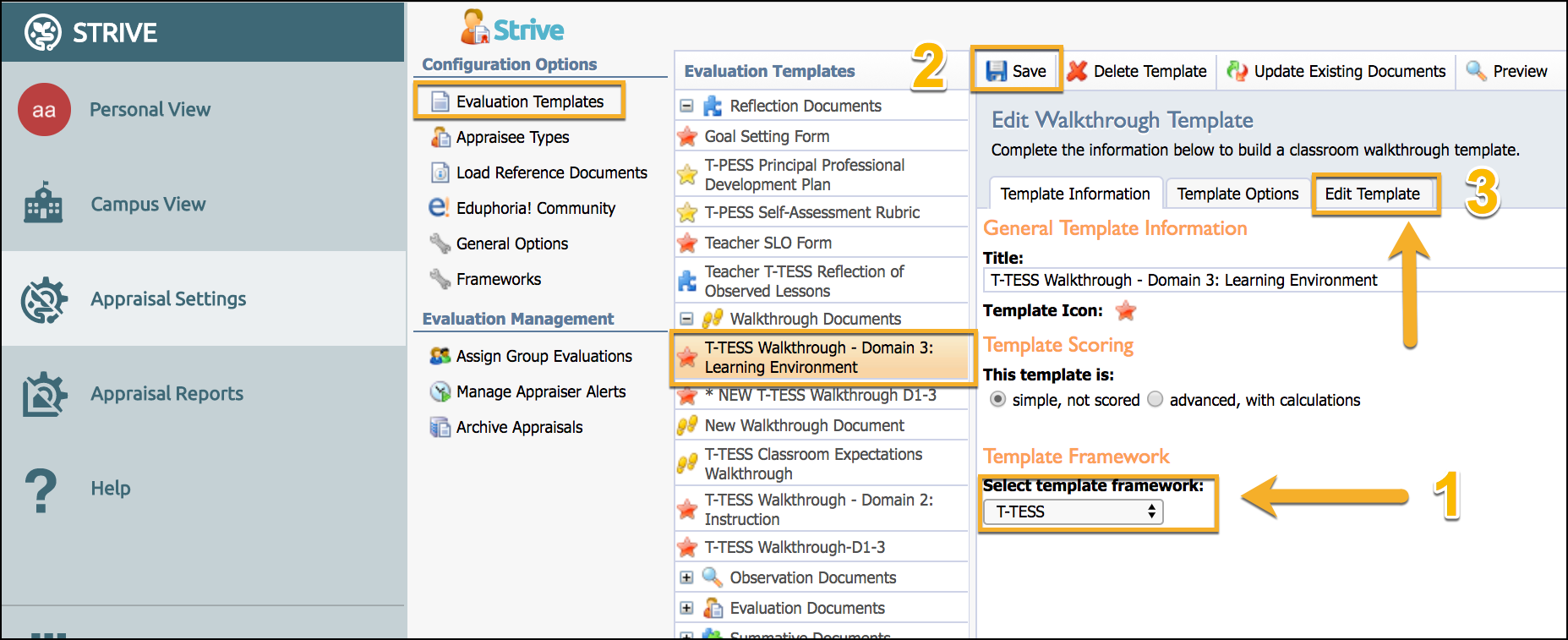Click the Campus View building icon
The height and width of the screenshot is (640, 1568).
coord(44,204)
